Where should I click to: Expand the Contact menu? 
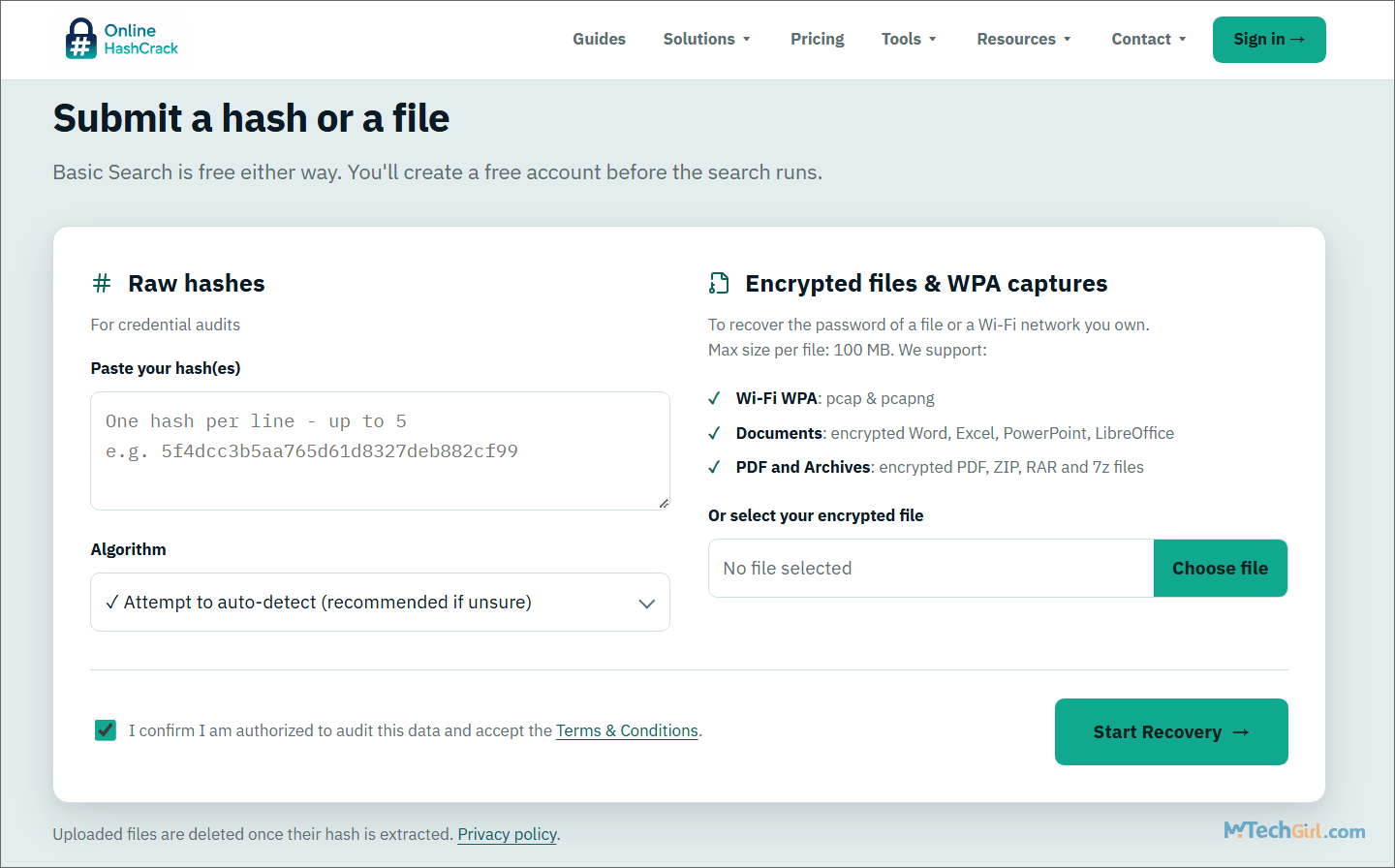tap(1148, 39)
